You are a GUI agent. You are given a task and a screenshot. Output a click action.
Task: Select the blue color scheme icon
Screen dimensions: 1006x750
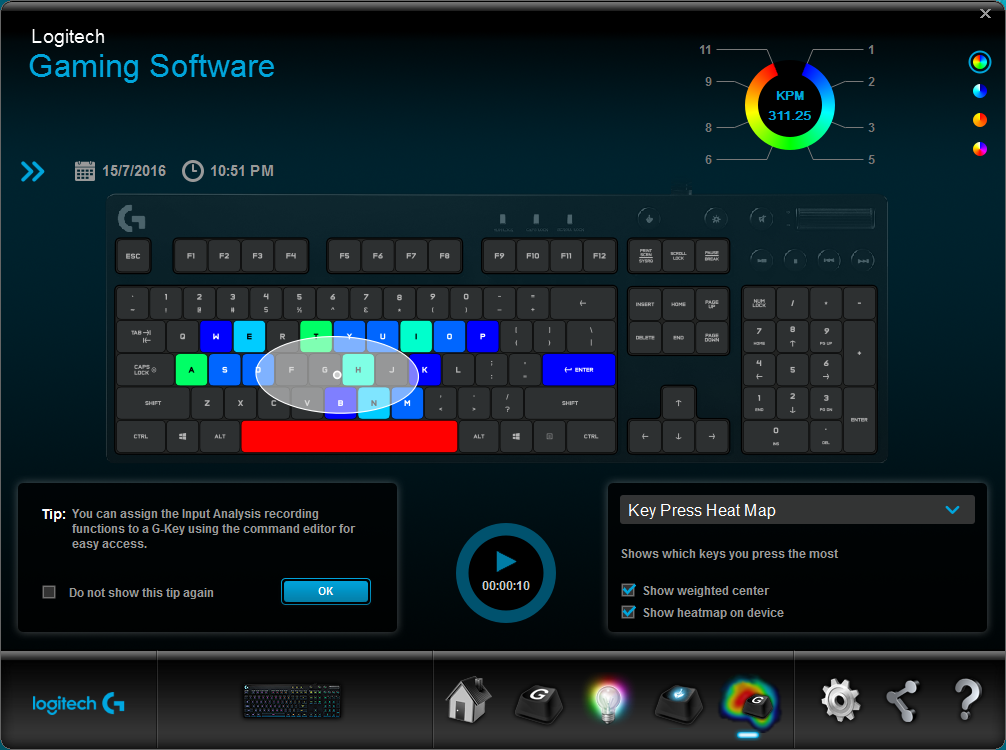(x=980, y=91)
